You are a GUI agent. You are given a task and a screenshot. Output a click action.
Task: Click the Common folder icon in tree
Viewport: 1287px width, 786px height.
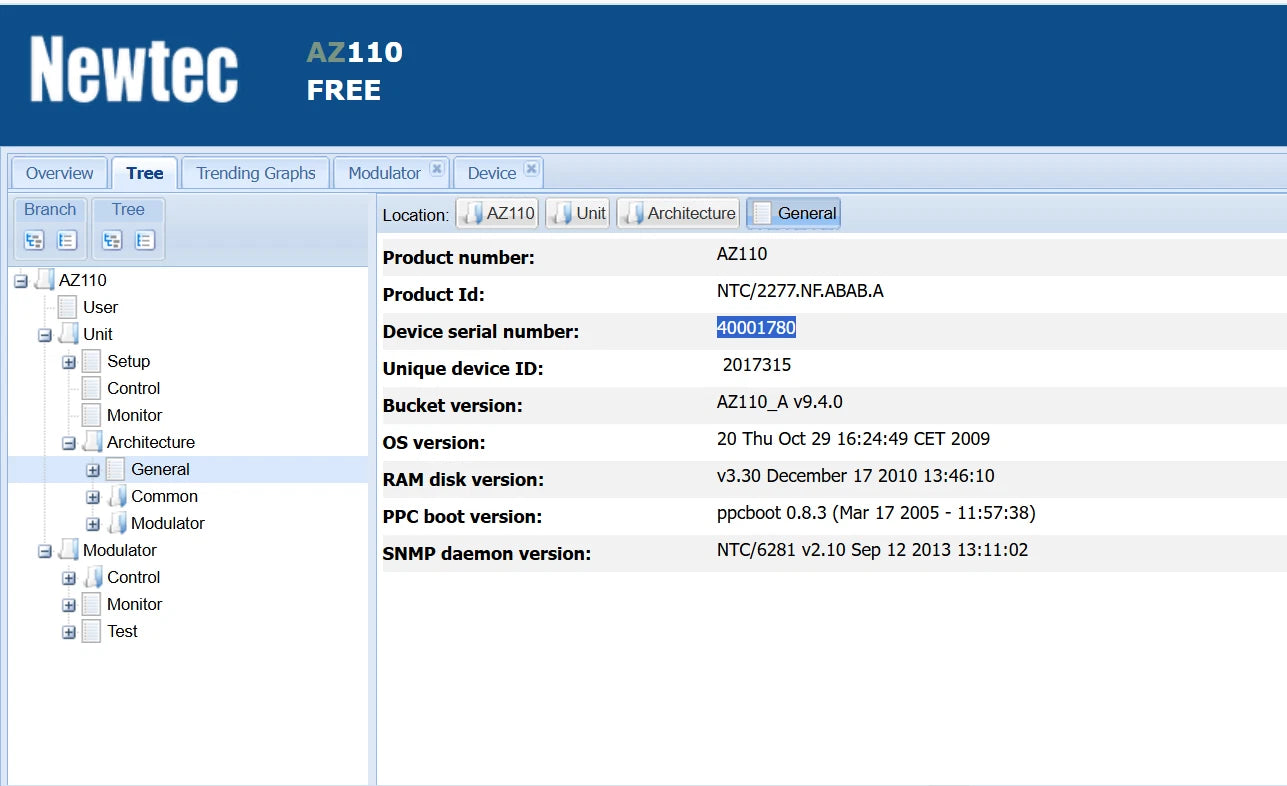[116, 496]
